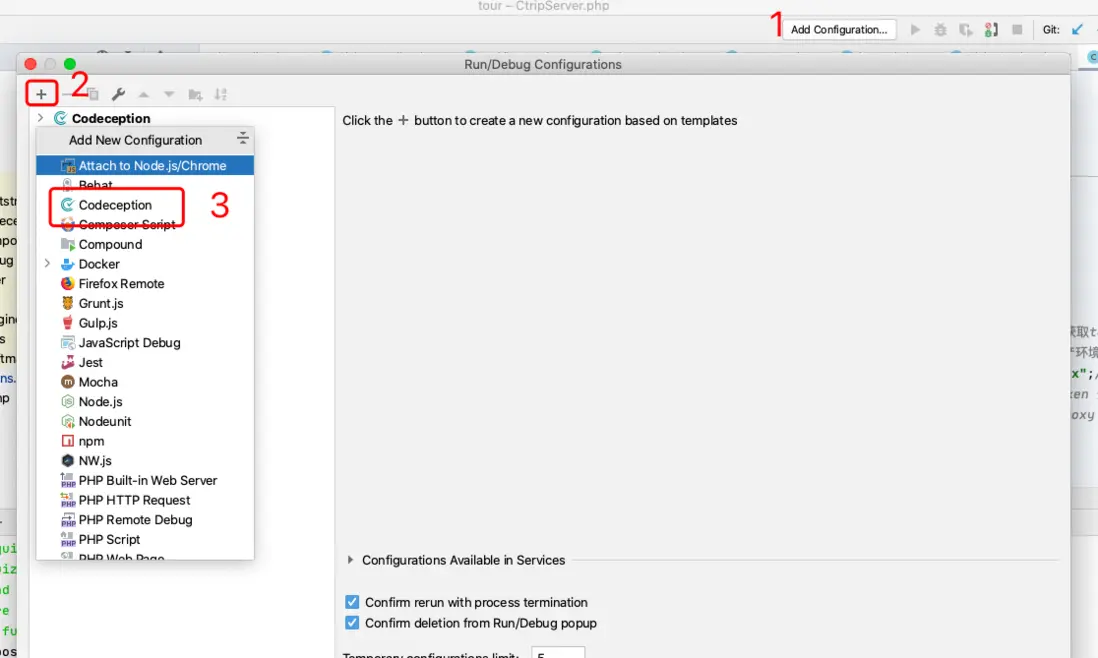The height and width of the screenshot is (658, 1098).
Task: Select PHP Built-in Web Server type
Action: pyautogui.click(x=145, y=480)
